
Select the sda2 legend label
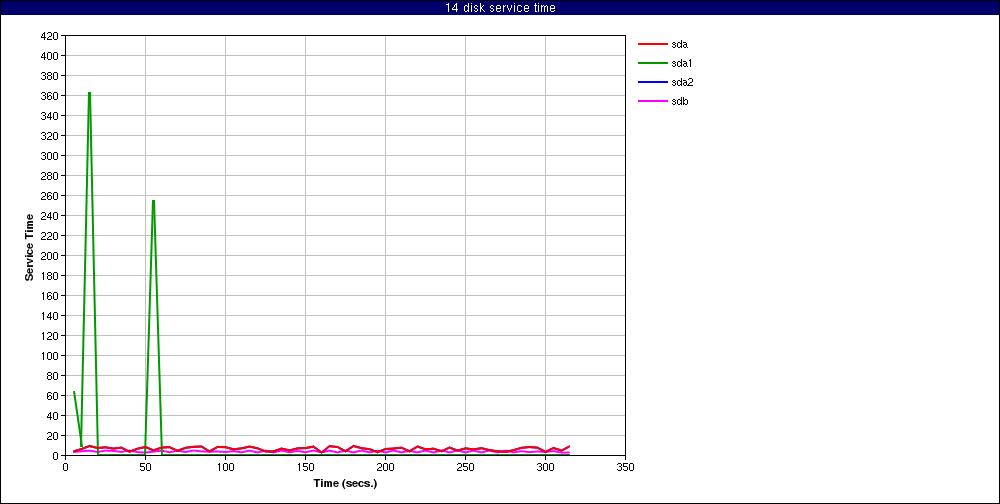click(682, 82)
